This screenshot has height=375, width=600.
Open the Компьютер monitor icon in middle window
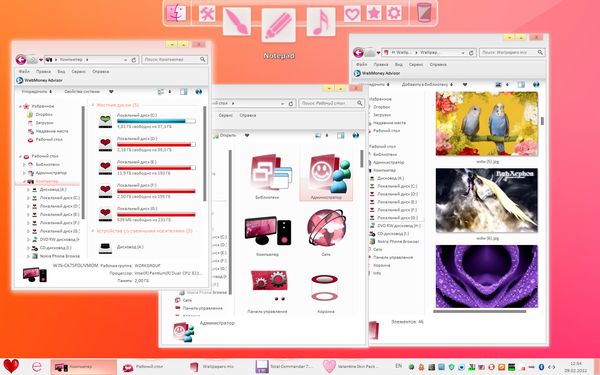[267, 230]
